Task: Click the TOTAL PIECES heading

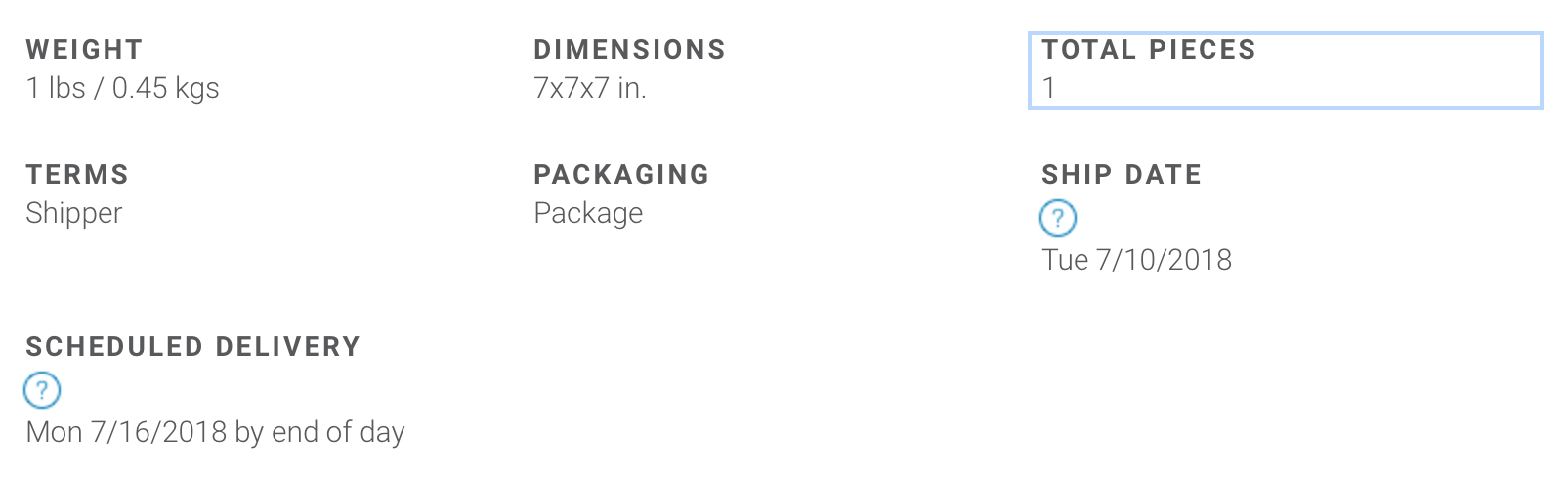Action: point(1148,50)
